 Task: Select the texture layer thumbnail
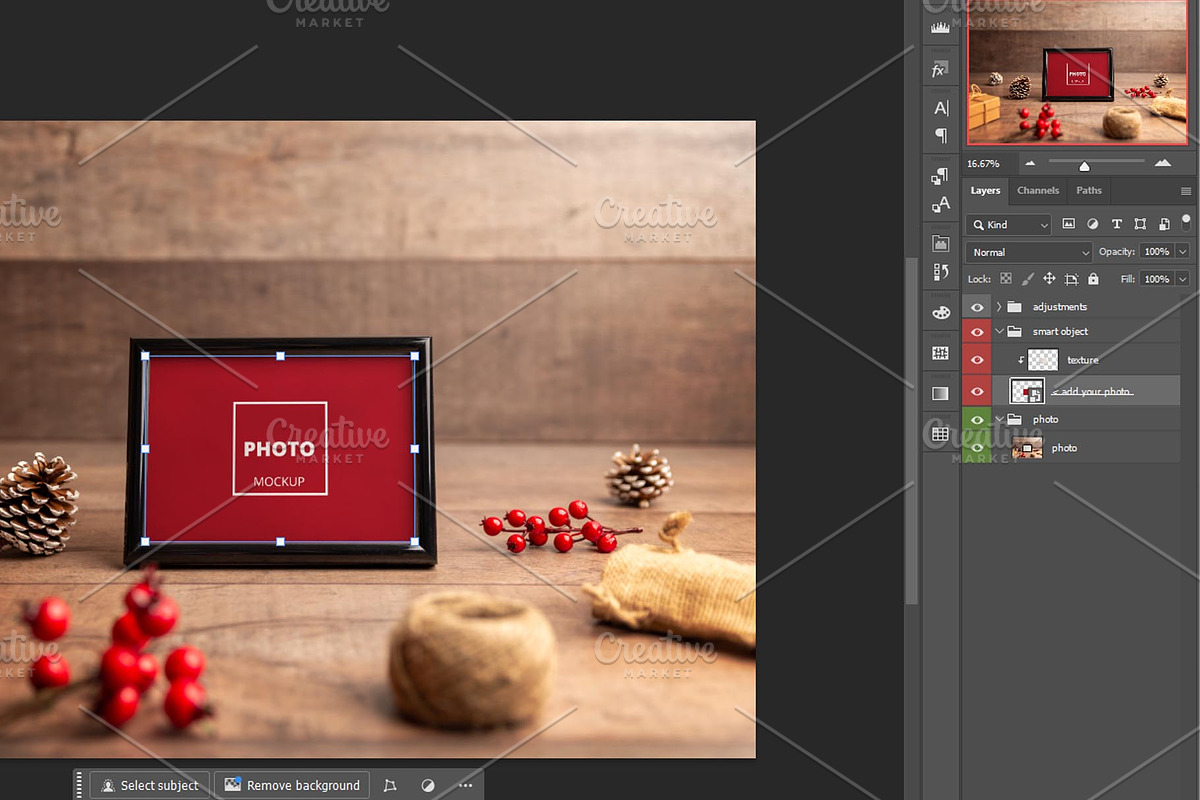click(x=1043, y=360)
